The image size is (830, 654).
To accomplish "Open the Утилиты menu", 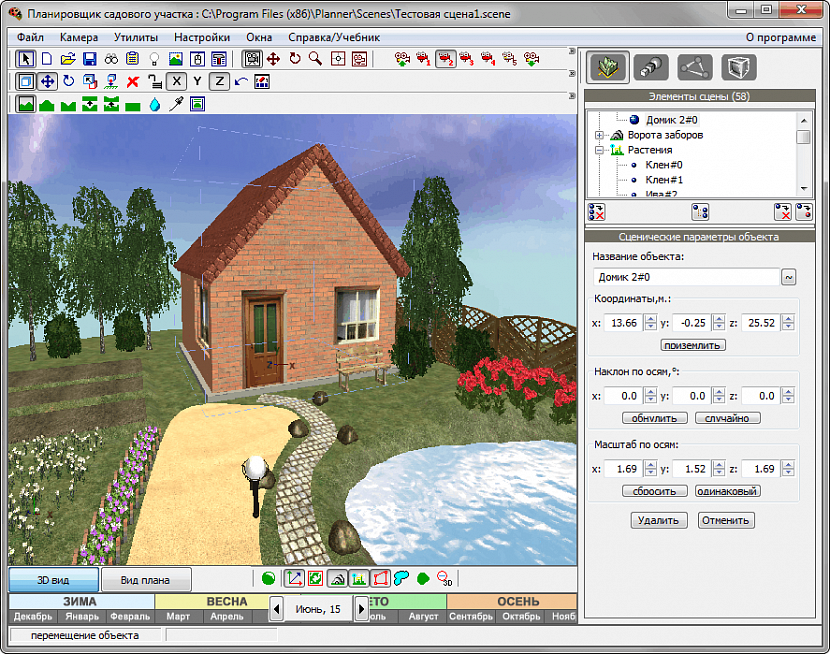I will (135, 37).
